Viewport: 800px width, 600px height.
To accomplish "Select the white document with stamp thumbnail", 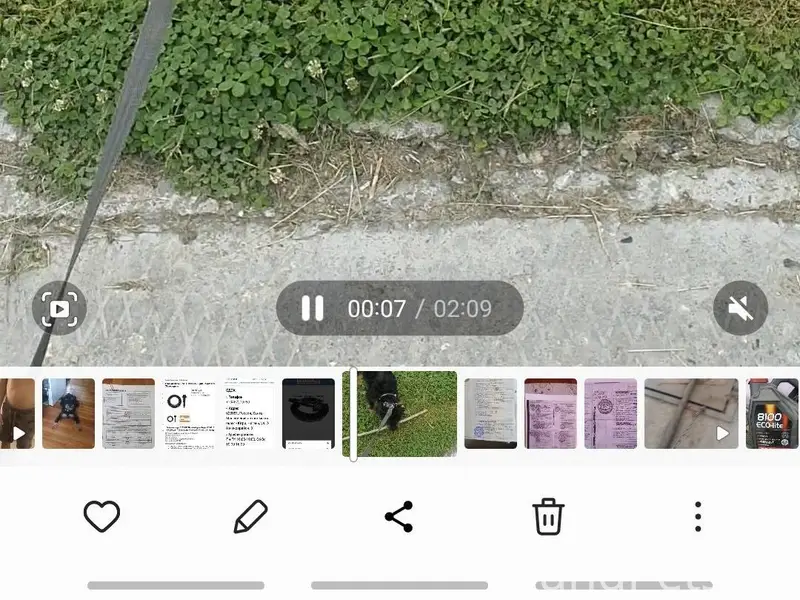I will click(491, 413).
